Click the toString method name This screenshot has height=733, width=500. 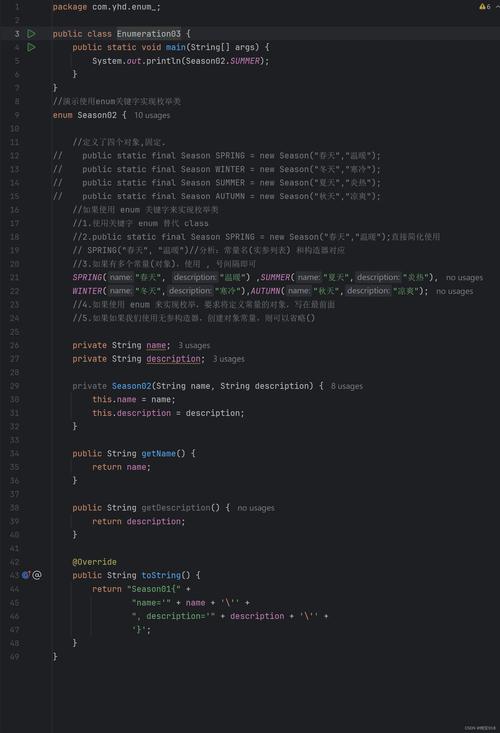[x=161, y=575]
